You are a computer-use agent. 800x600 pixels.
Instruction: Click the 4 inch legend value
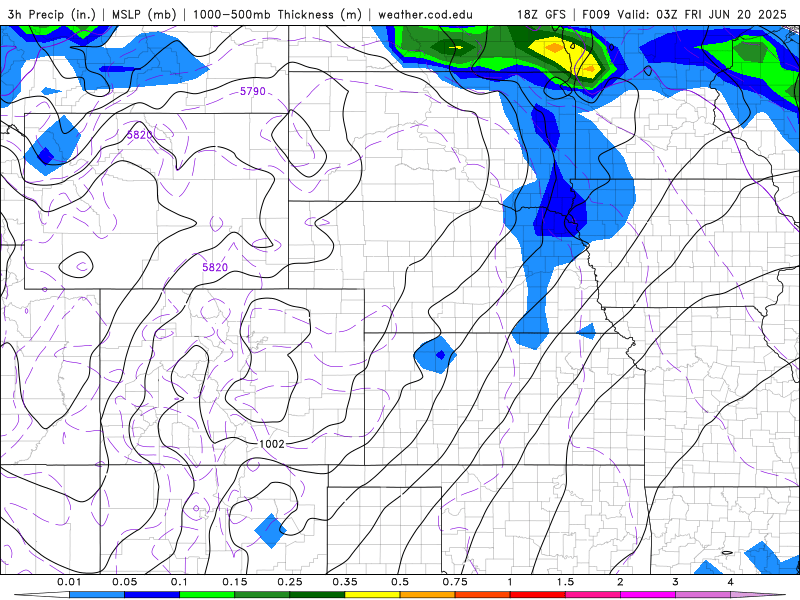click(x=731, y=582)
